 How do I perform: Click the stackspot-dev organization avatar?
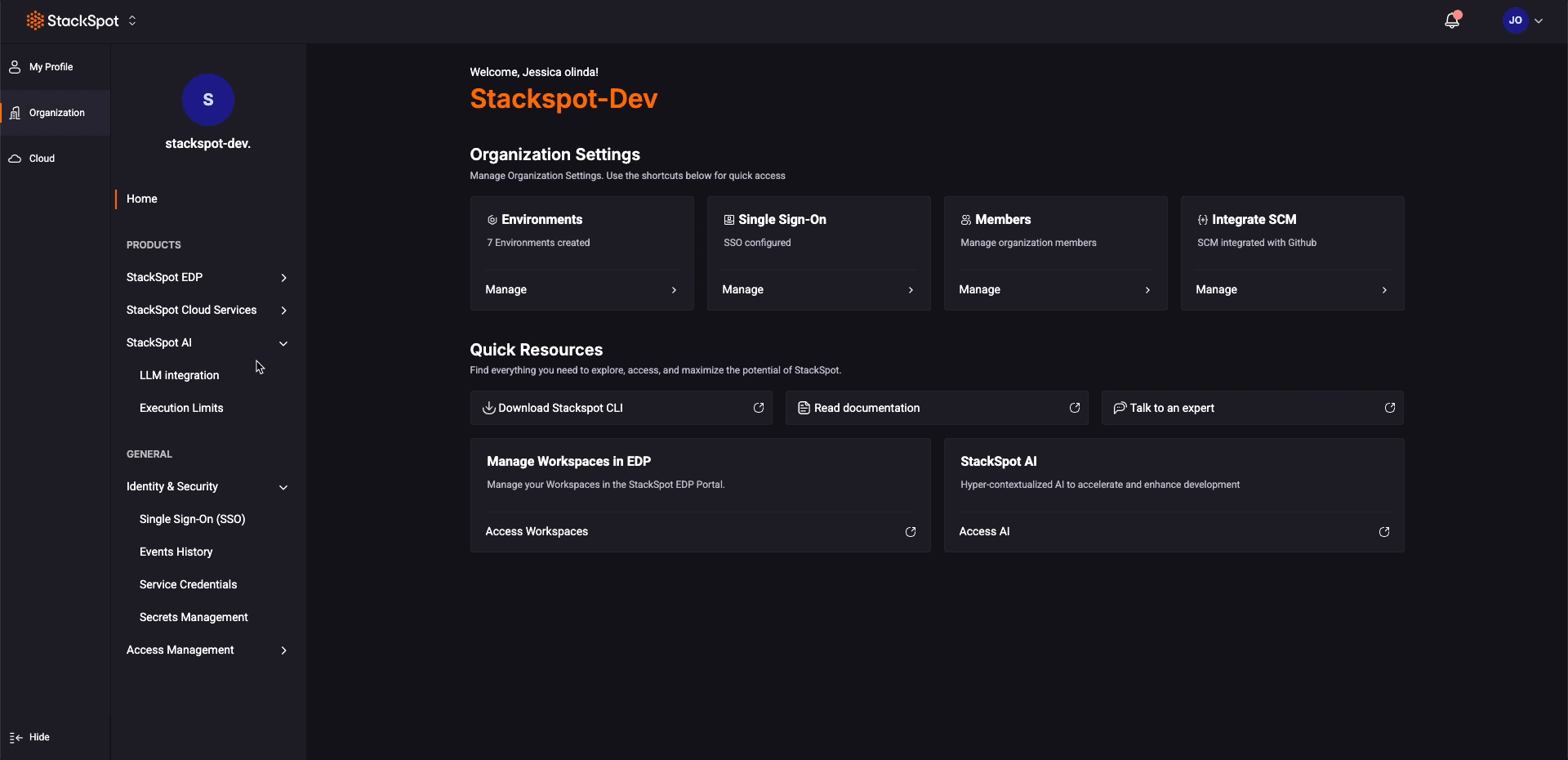pyautogui.click(x=207, y=100)
